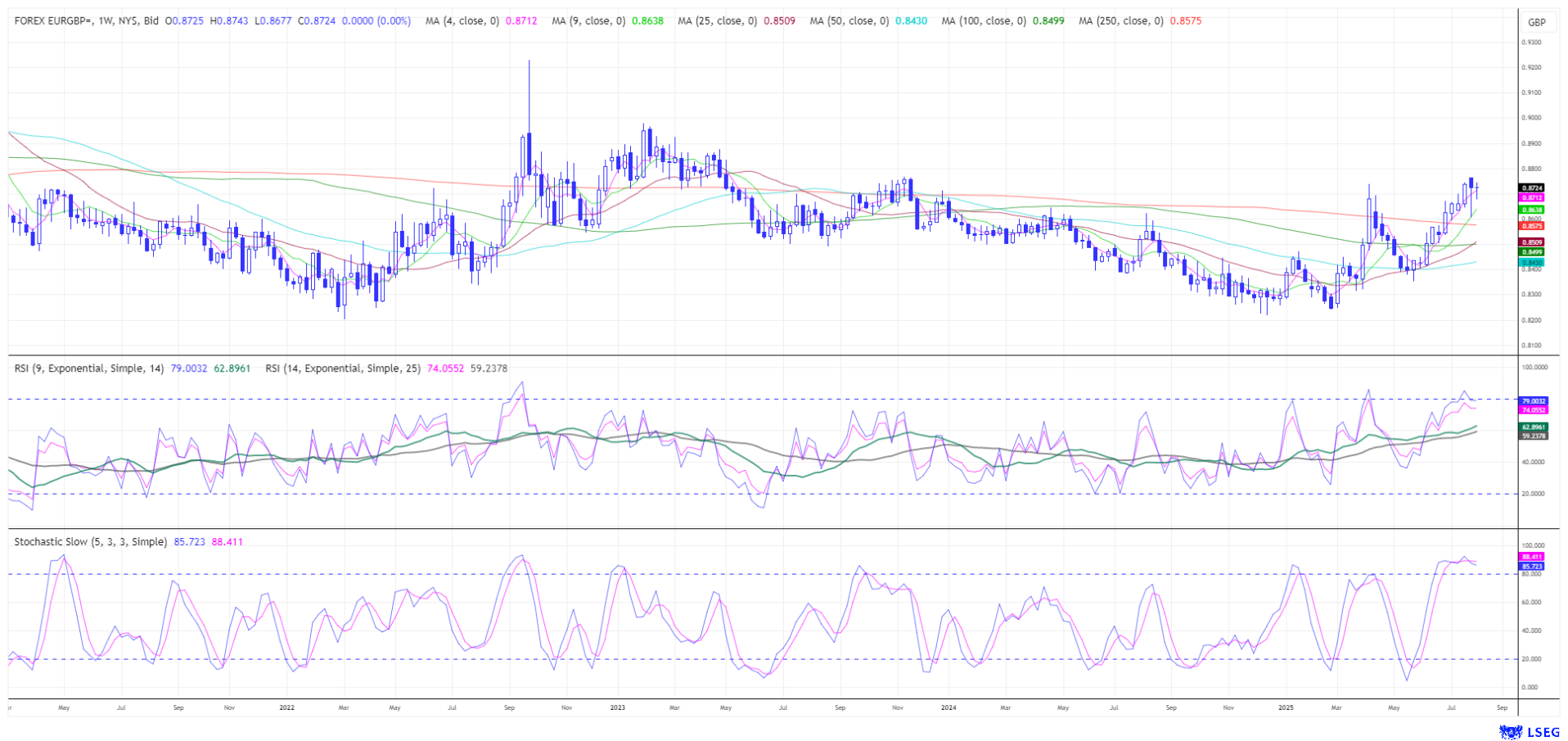Click the magenta 88.411 stochastic value tag

(x=1532, y=557)
